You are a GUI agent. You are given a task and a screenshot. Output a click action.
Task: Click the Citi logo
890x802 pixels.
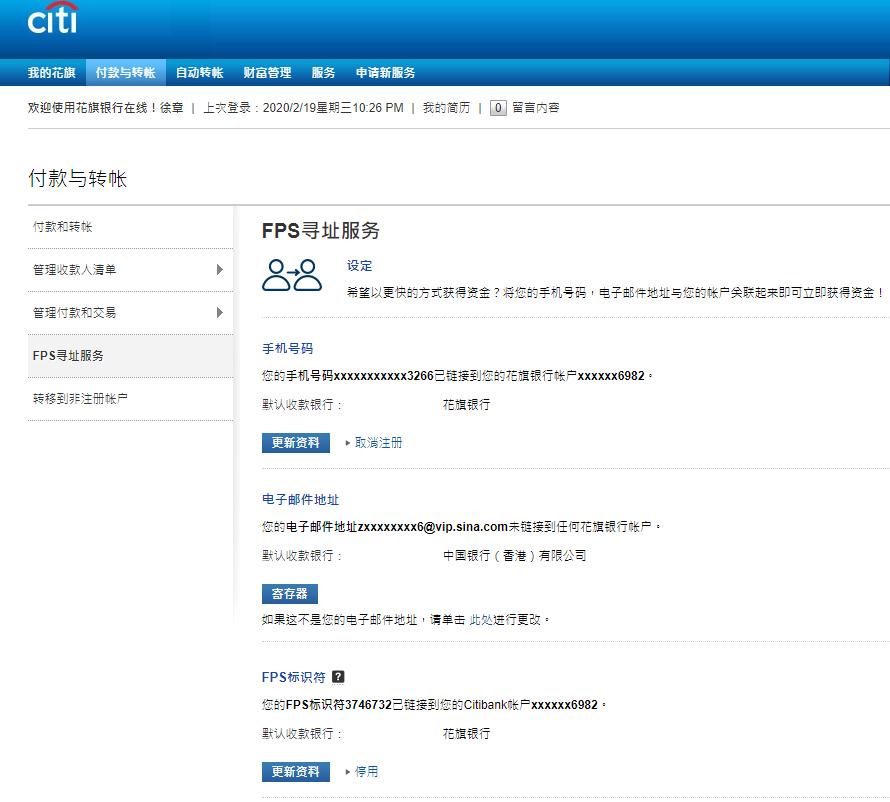coord(53,18)
